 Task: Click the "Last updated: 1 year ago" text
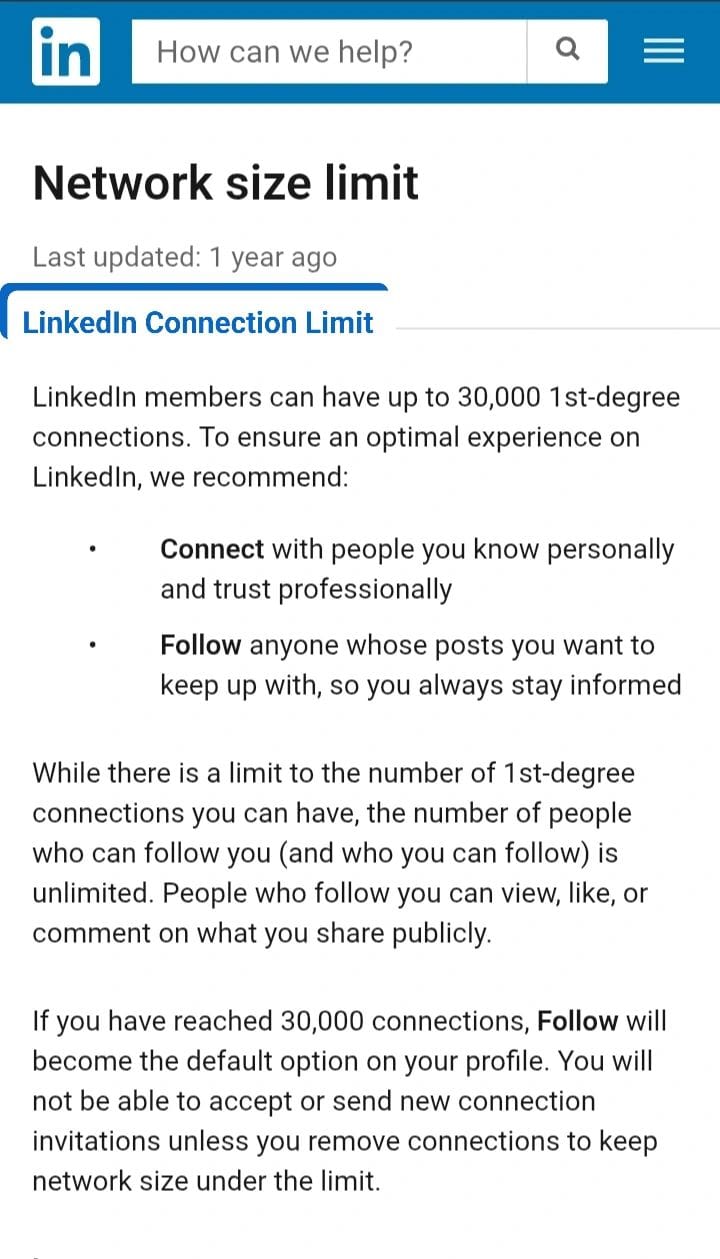pos(185,257)
